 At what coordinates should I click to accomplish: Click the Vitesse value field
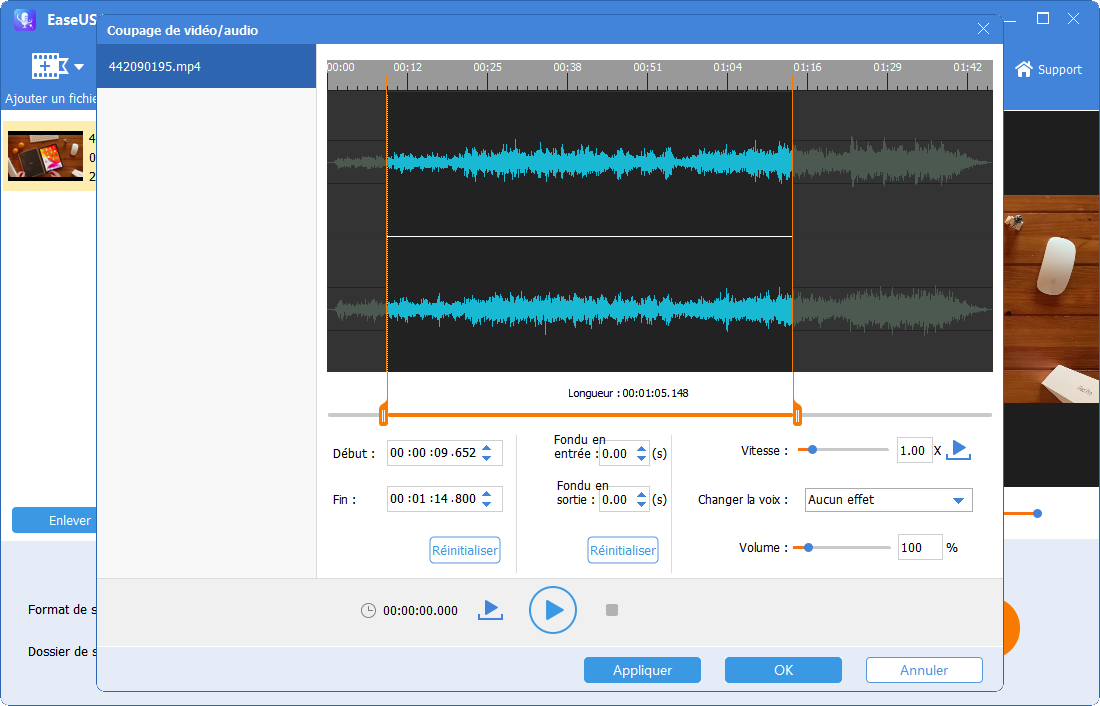pyautogui.click(x=914, y=451)
